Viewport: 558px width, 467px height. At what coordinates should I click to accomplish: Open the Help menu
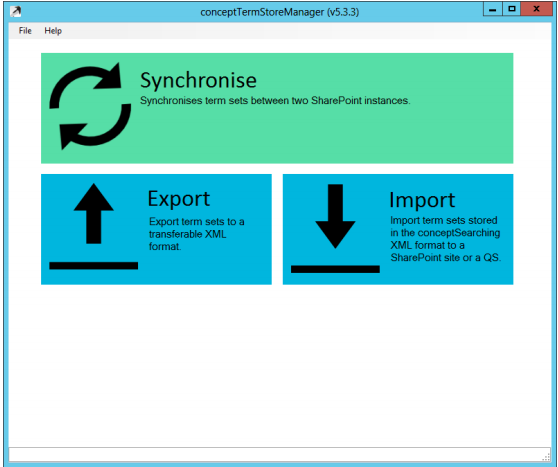pyautogui.click(x=53, y=31)
